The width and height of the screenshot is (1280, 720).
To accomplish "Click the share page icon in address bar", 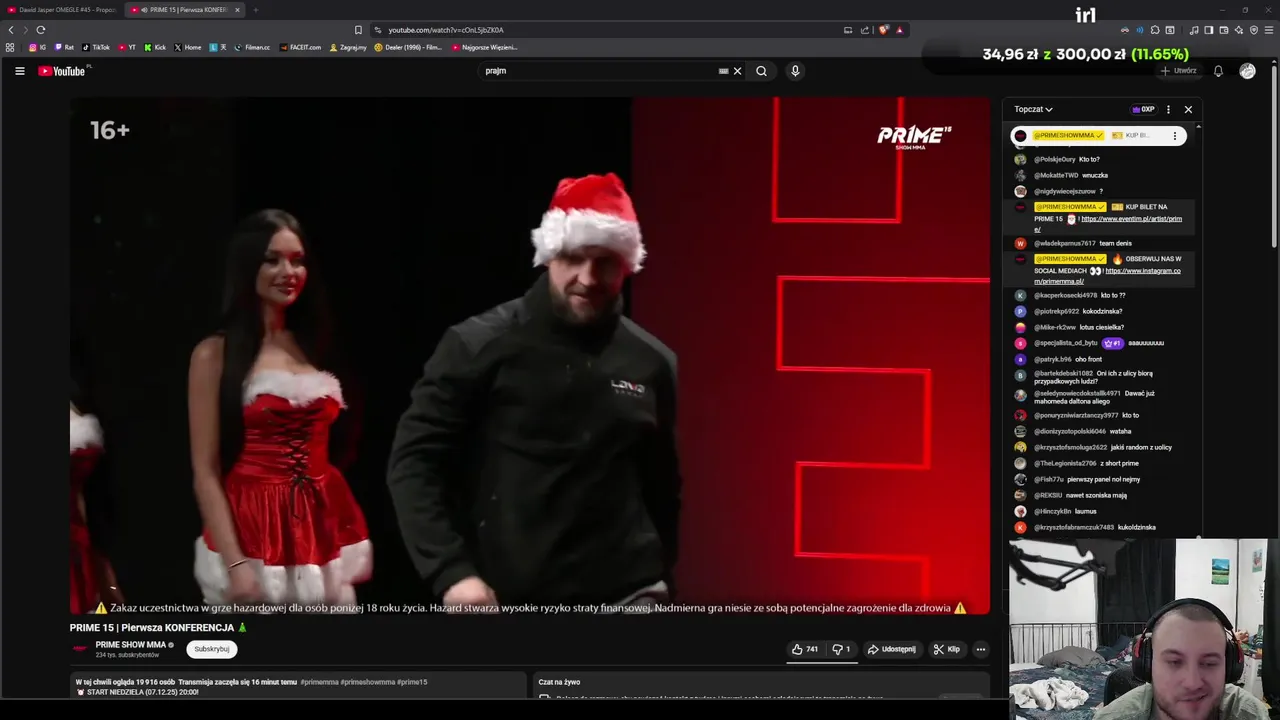I will (865, 30).
